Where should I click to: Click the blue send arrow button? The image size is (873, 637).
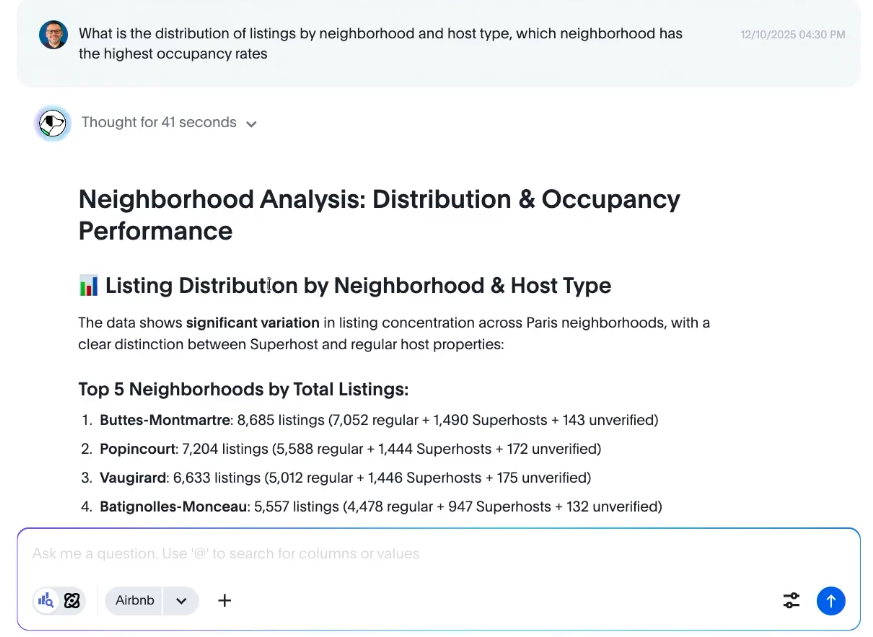[830, 600]
